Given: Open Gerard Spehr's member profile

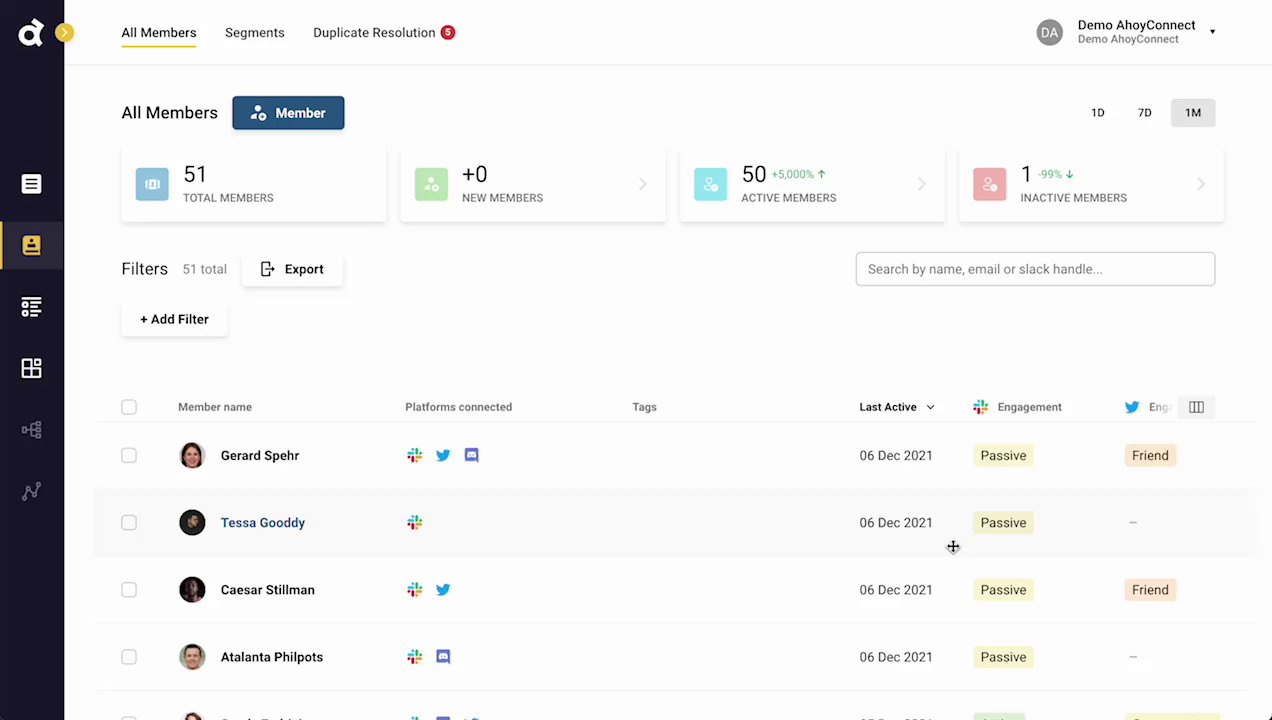Looking at the screenshot, I should pyautogui.click(x=260, y=455).
